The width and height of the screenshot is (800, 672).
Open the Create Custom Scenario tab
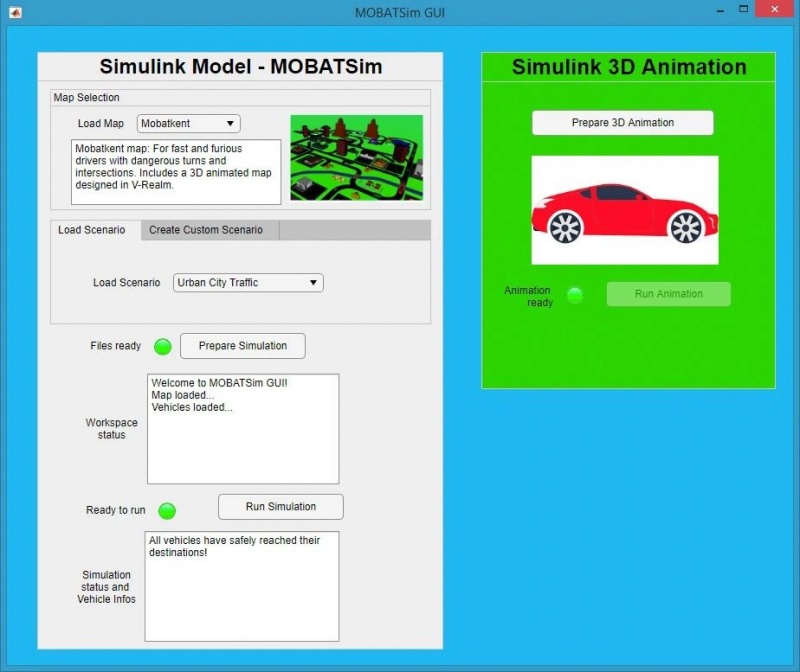(206, 230)
